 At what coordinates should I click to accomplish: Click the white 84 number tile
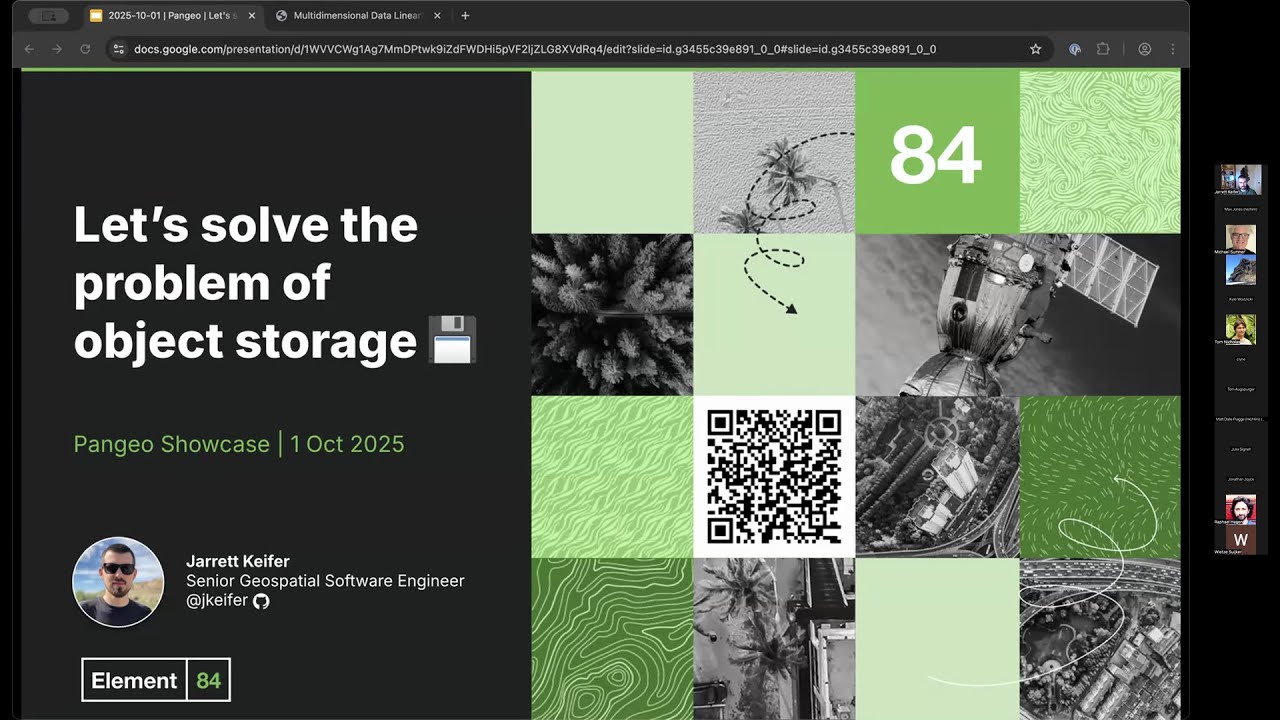pyautogui.click(x=936, y=155)
